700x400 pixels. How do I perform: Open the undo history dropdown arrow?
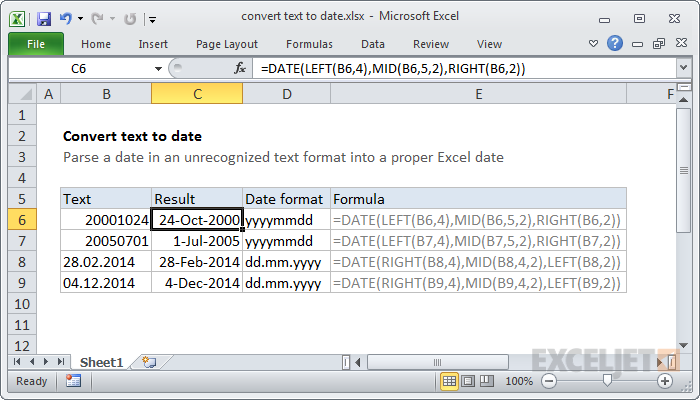(80, 19)
